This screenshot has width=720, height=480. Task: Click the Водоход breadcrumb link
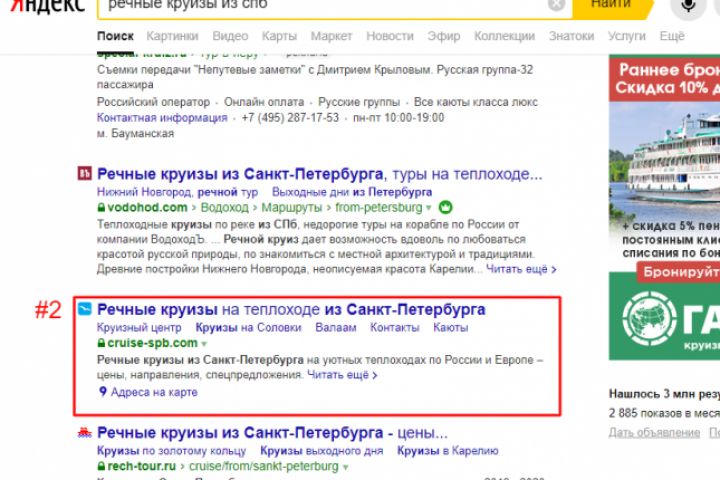point(225,208)
